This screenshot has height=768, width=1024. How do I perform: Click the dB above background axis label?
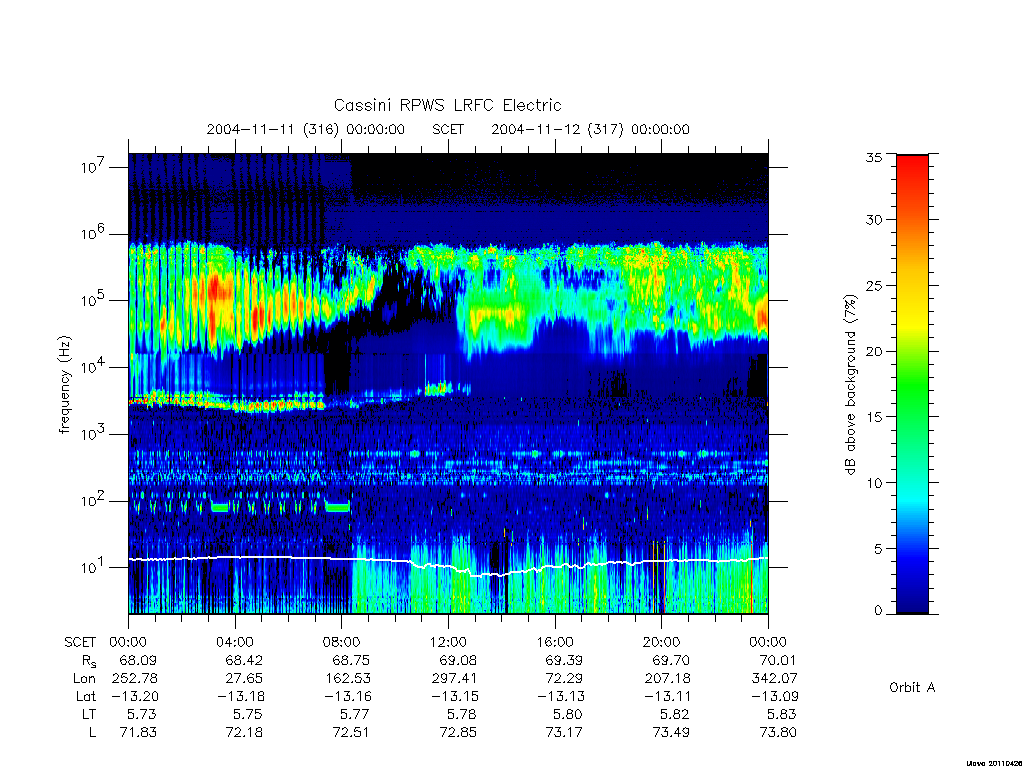click(850, 385)
